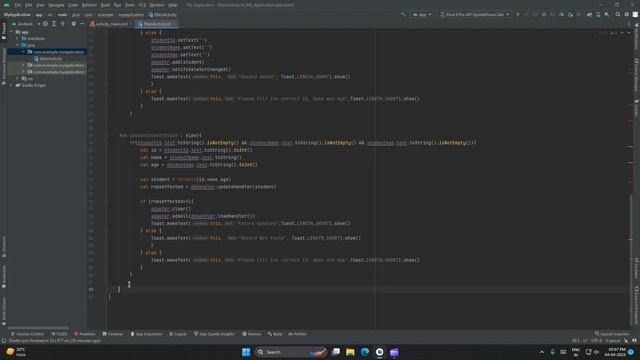The image size is (640, 360).
Task: Open the Pixel device selector dropdown
Action: (x=475, y=14)
